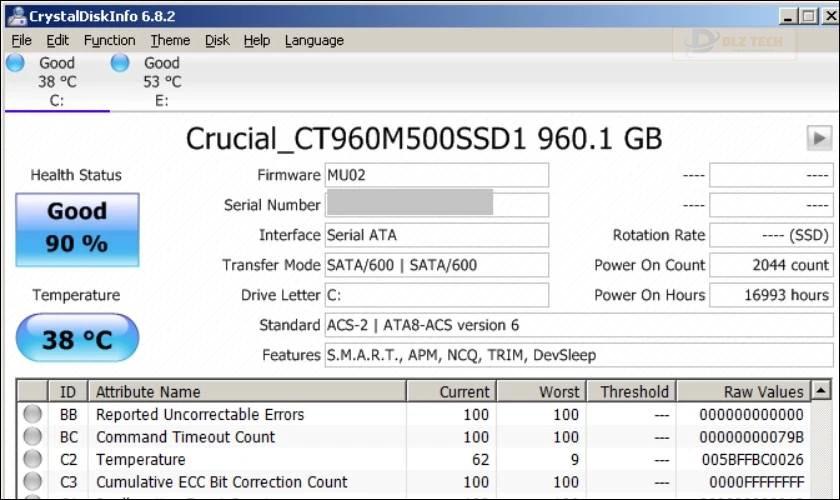This screenshot has height=500, width=840.
Task: Click status circle for Command Timeout Count
Action: coord(33,436)
